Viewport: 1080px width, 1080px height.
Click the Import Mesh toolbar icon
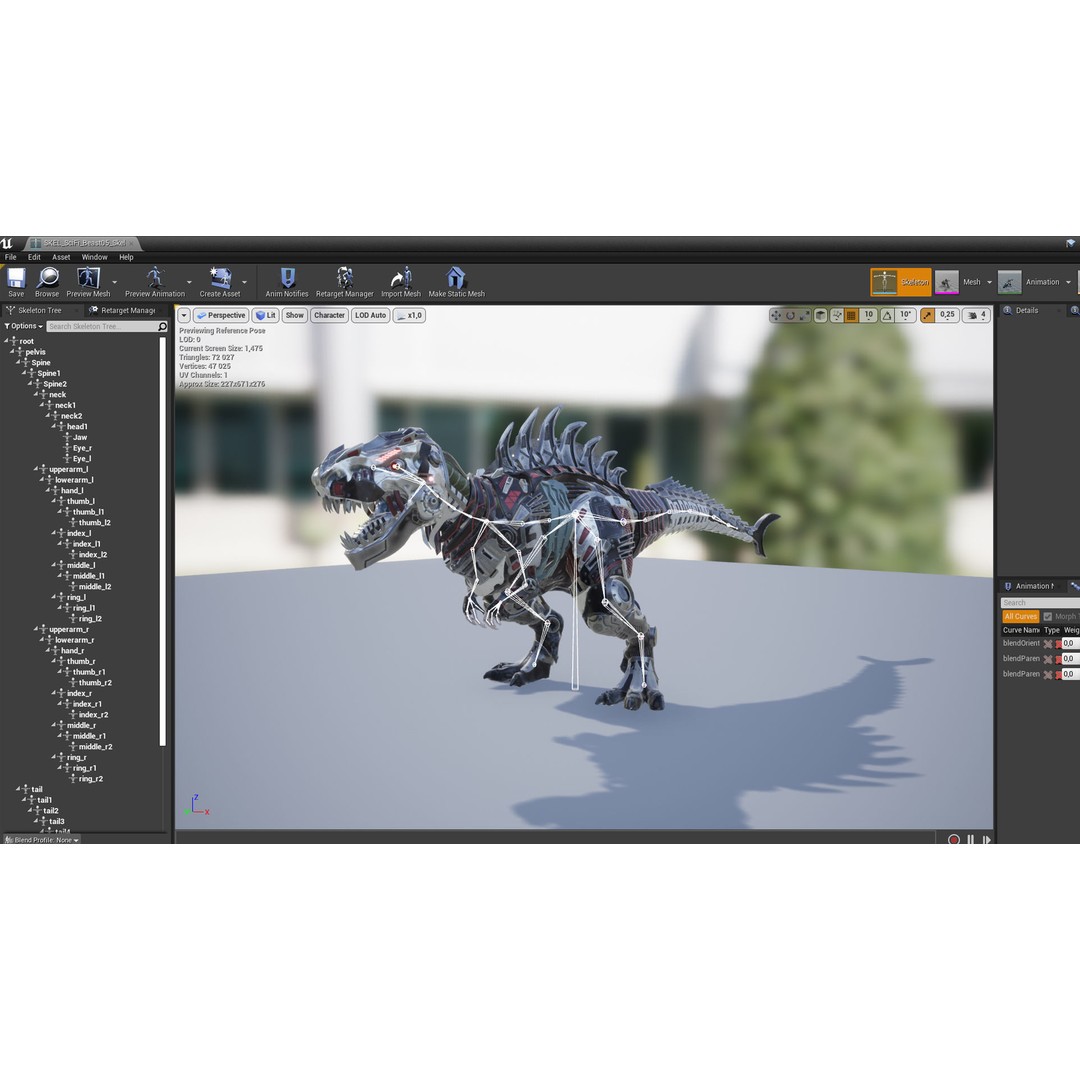[401, 278]
